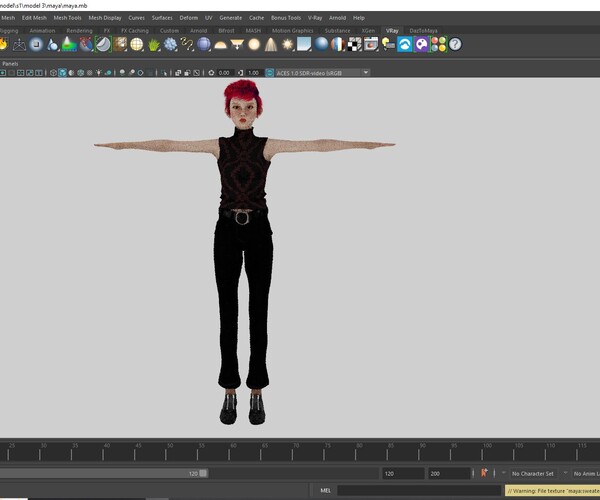This screenshot has height=500, width=600.
Task: Click the yellow gridded sphere shelf icon
Action: [137, 44]
